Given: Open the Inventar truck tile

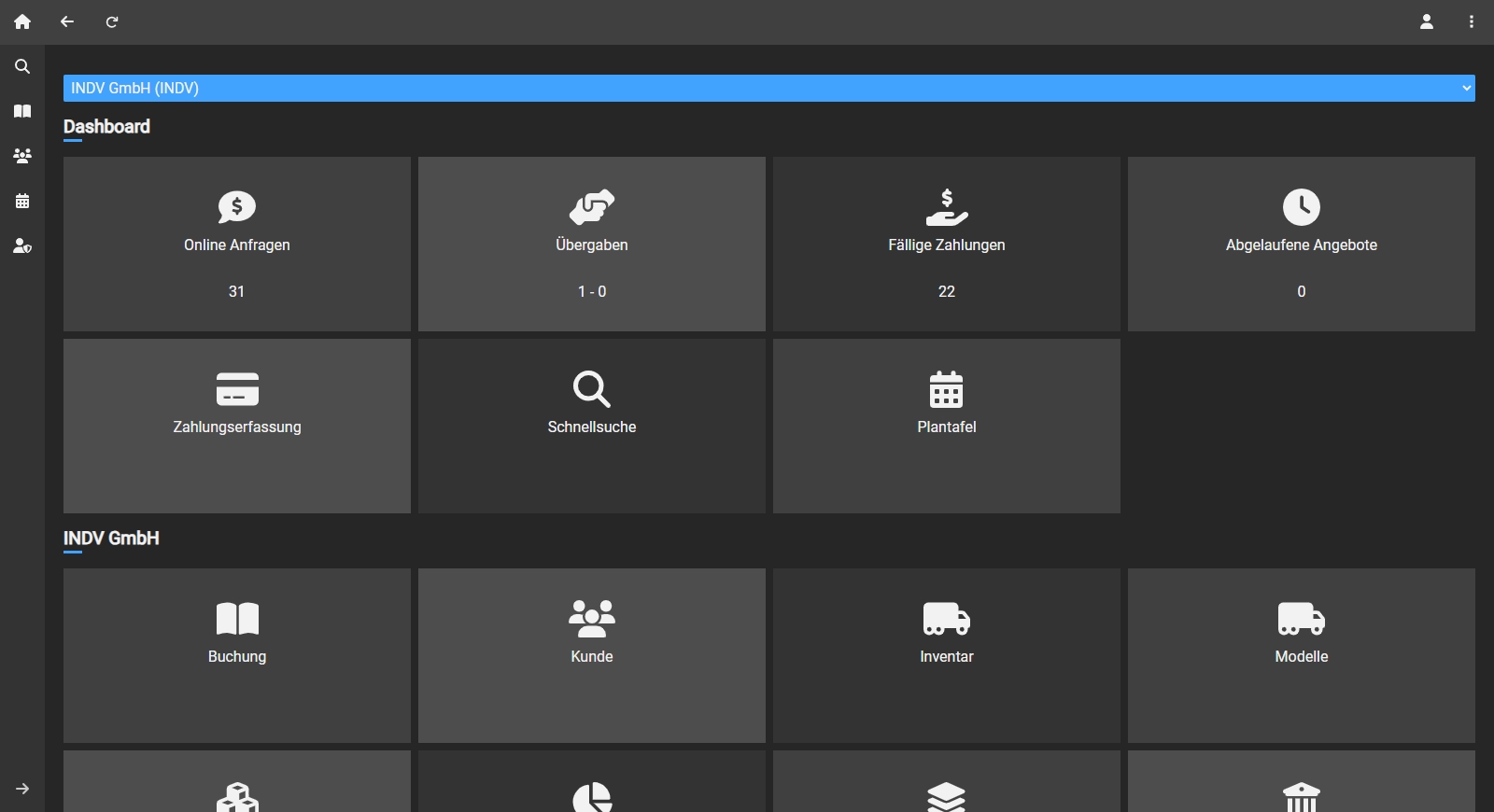Looking at the screenshot, I should pyautogui.click(x=947, y=655).
